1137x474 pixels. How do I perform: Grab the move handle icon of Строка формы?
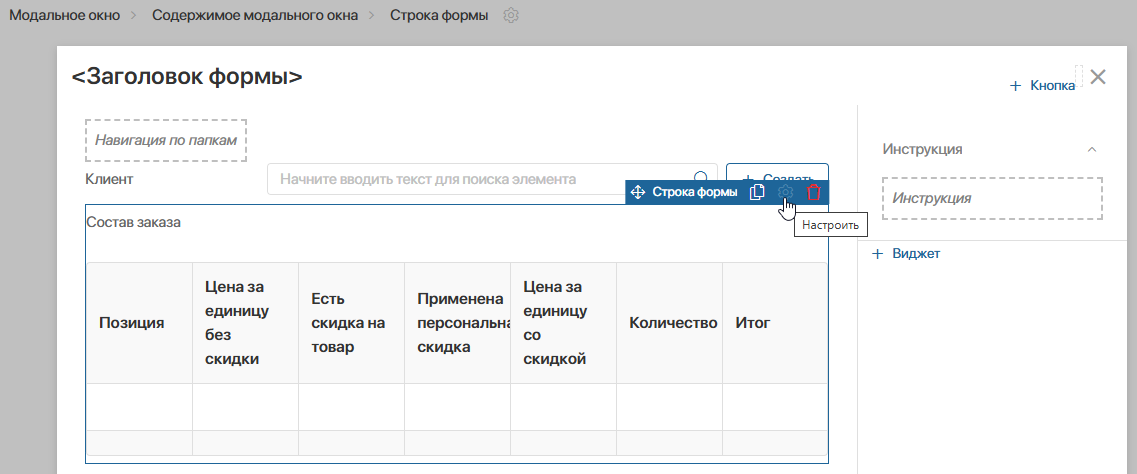pos(638,192)
